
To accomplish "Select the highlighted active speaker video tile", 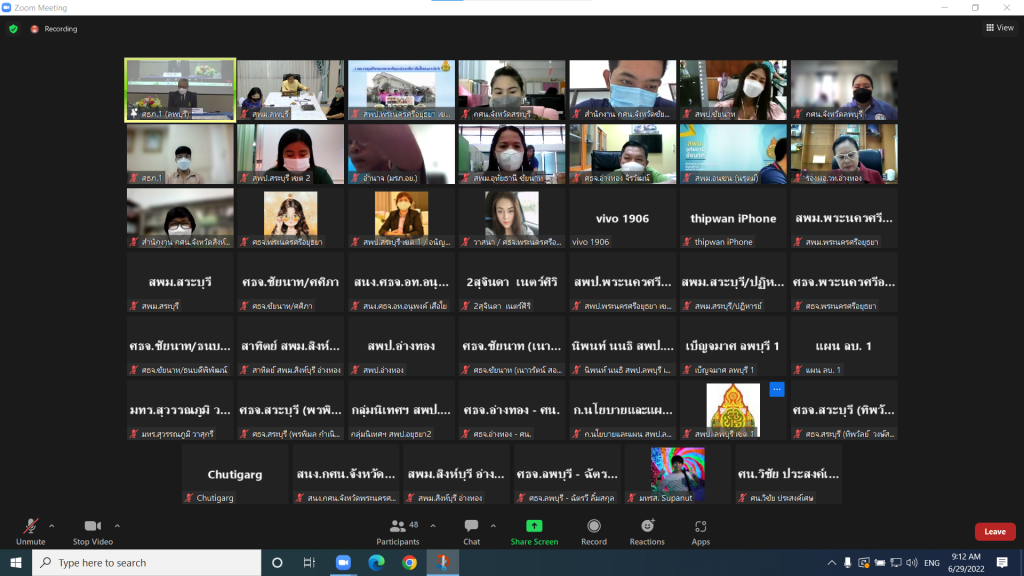I will (180, 90).
